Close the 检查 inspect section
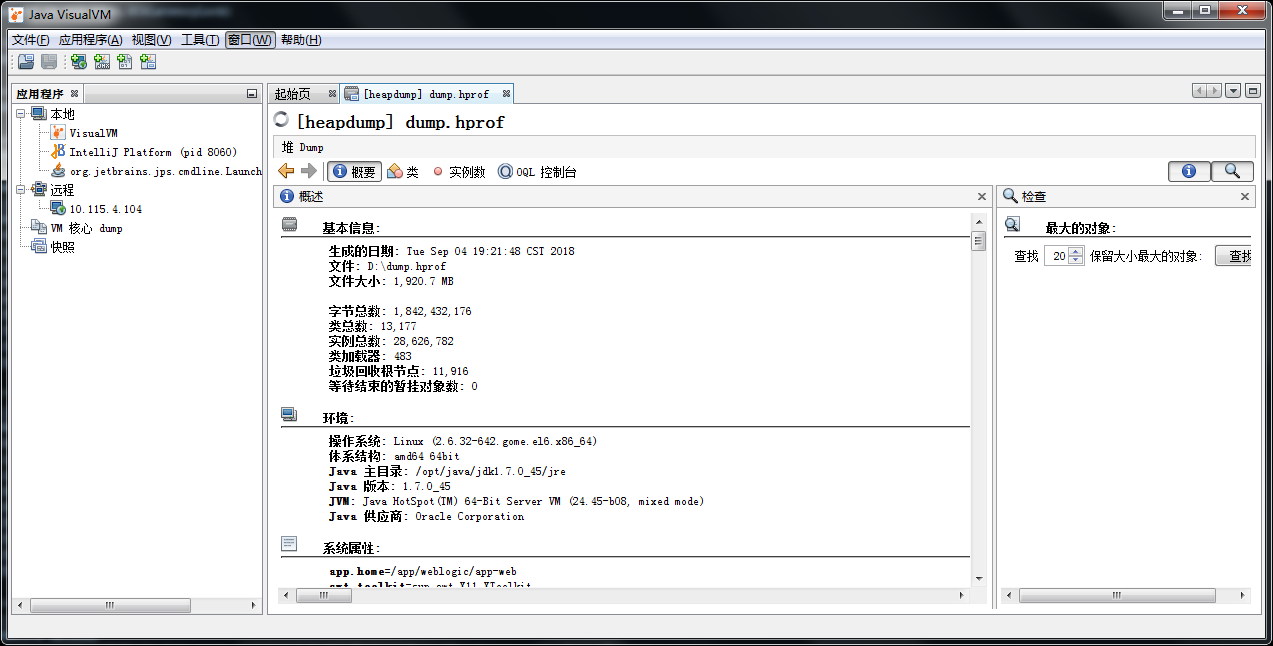Screen dimensions: 1273x646 [x=1245, y=197]
